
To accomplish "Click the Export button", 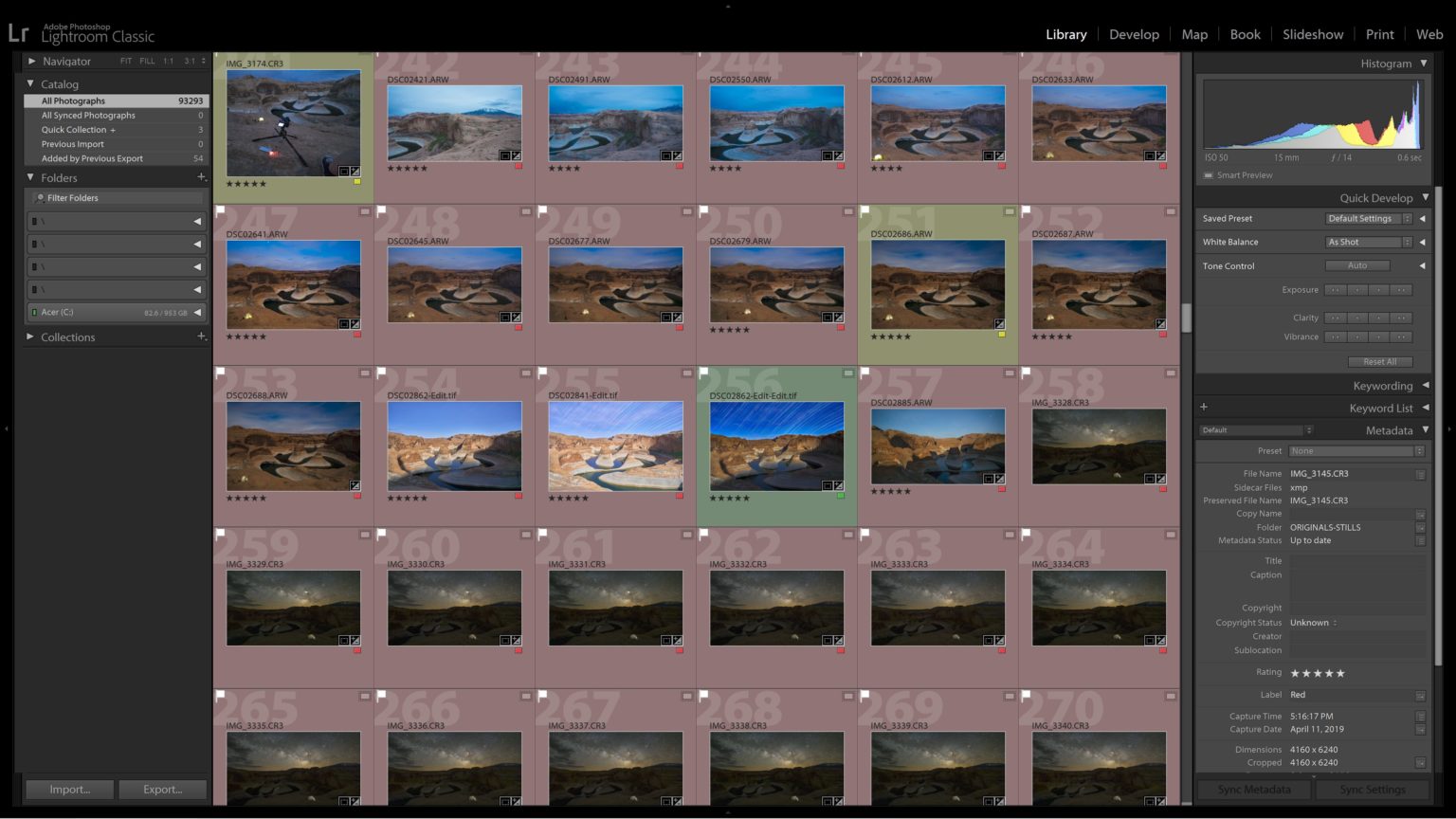I will [162, 789].
